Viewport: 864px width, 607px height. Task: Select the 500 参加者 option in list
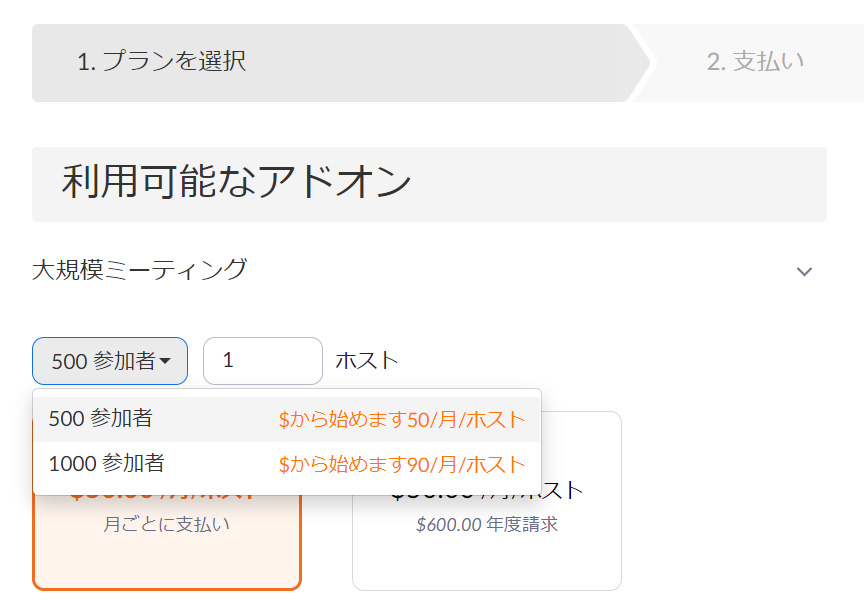point(101,419)
